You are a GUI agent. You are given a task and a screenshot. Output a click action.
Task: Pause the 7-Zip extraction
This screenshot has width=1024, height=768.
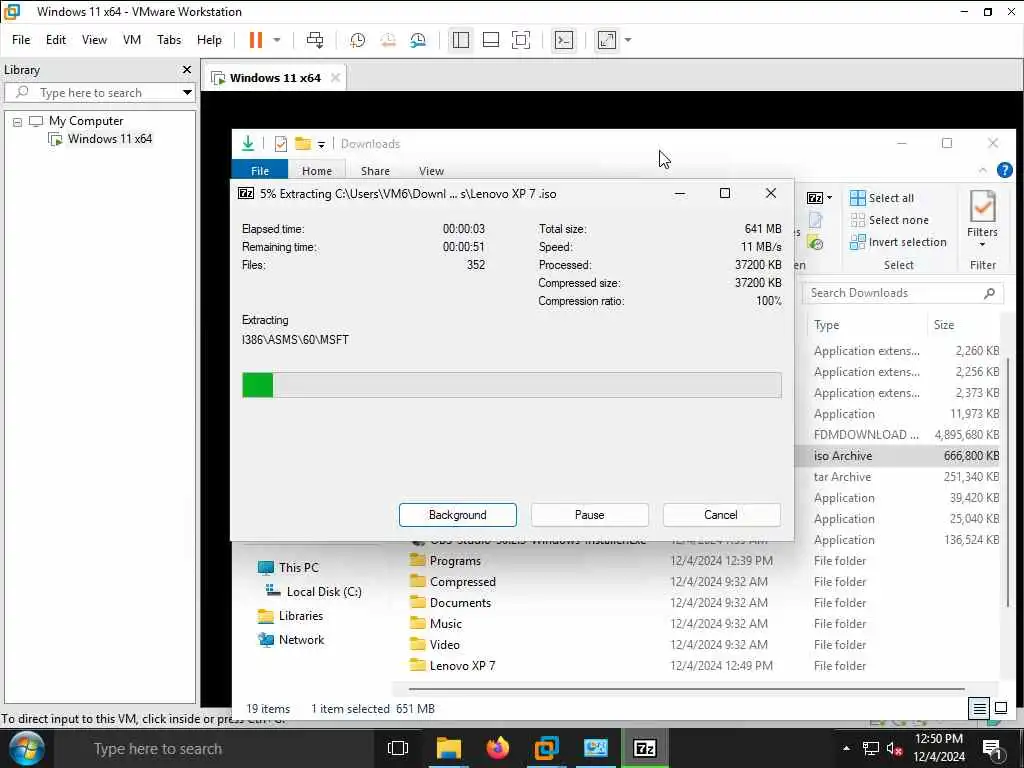[x=589, y=515]
